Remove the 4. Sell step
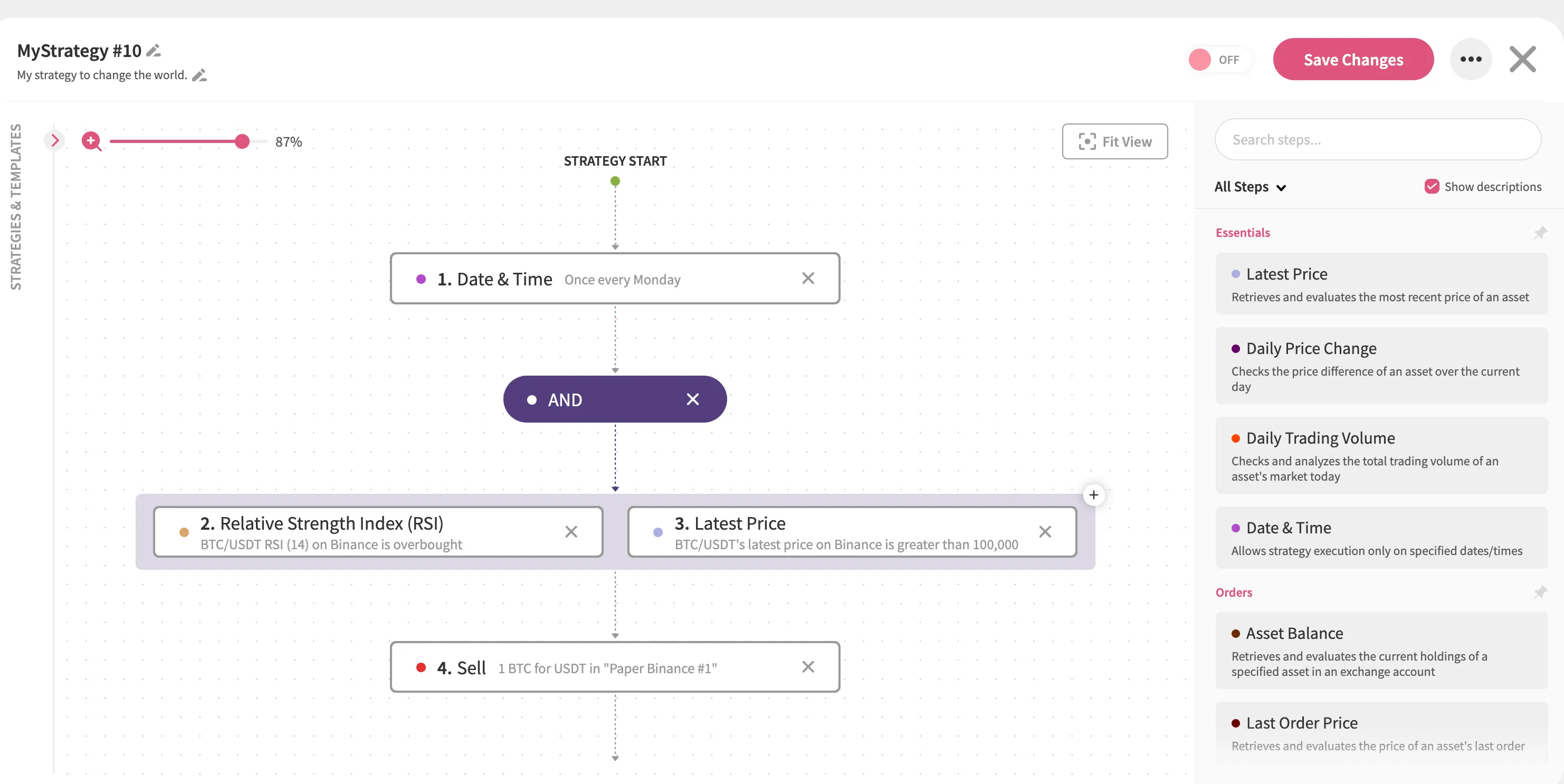1564x784 pixels. coord(808,667)
